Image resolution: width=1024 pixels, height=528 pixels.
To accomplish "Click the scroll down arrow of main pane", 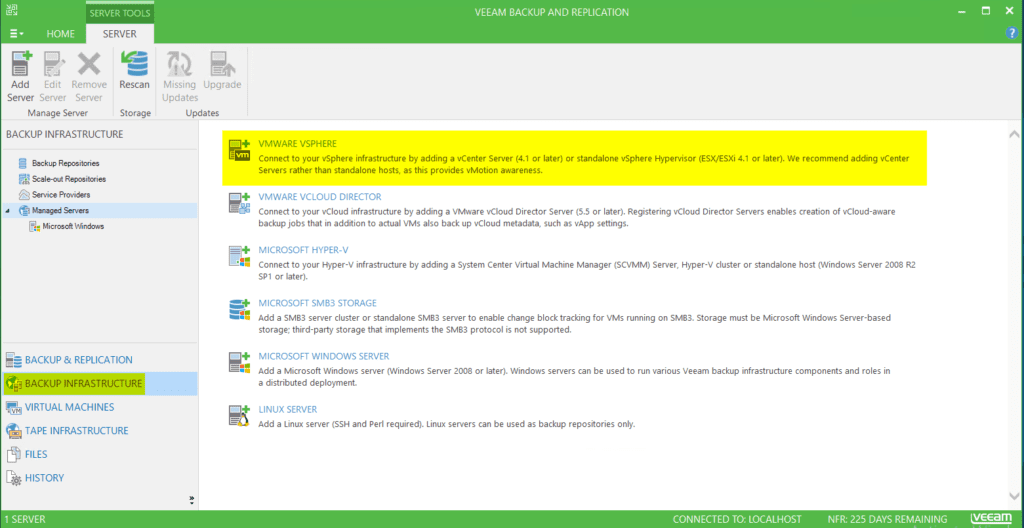I will (1014, 495).
